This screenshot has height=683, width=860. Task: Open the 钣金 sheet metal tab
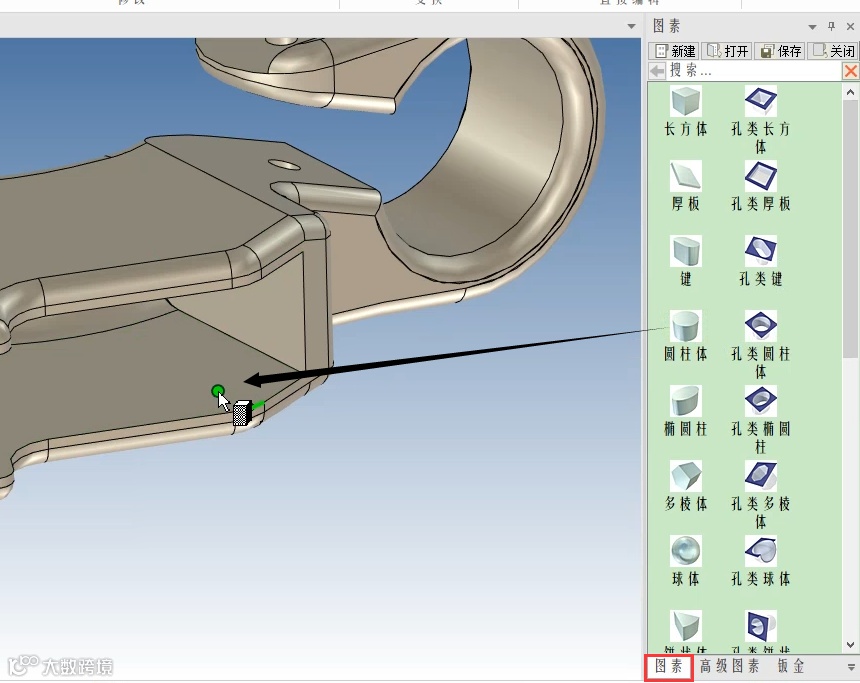pyautogui.click(x=791, y=667)
